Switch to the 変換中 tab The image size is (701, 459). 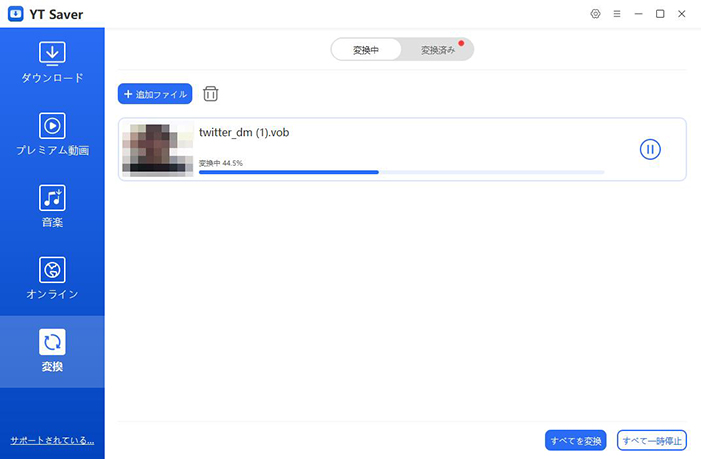(366, 50)
